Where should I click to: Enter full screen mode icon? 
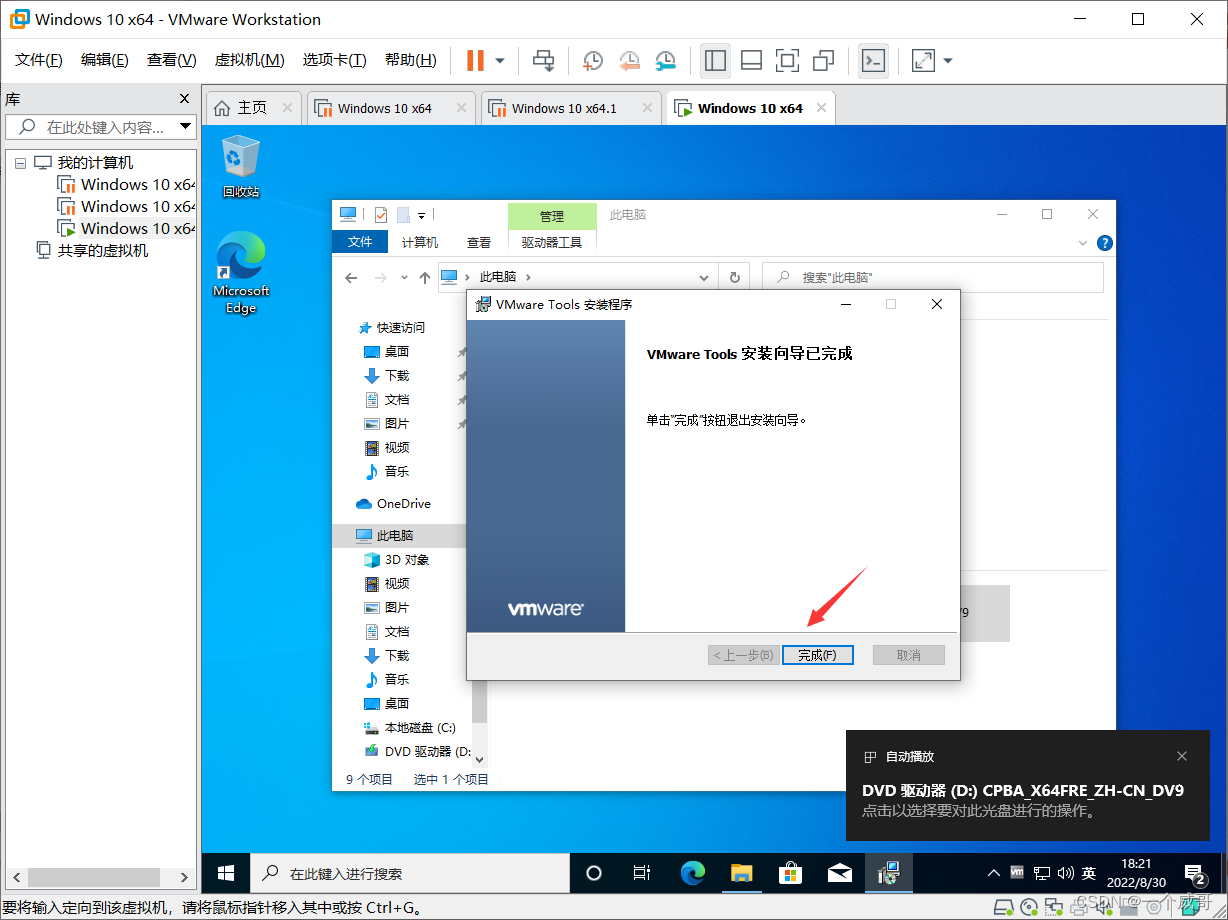coord(787,60)
